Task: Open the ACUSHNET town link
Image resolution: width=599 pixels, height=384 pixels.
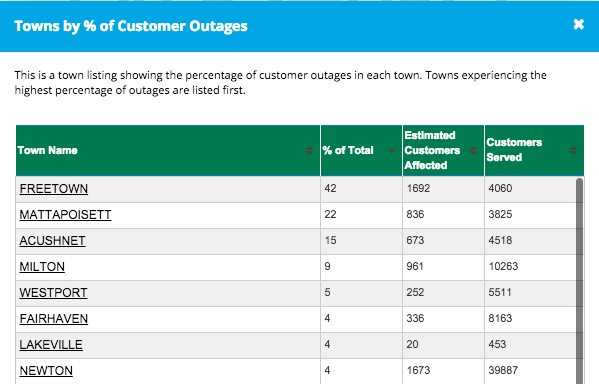Action: click(52, 241)
